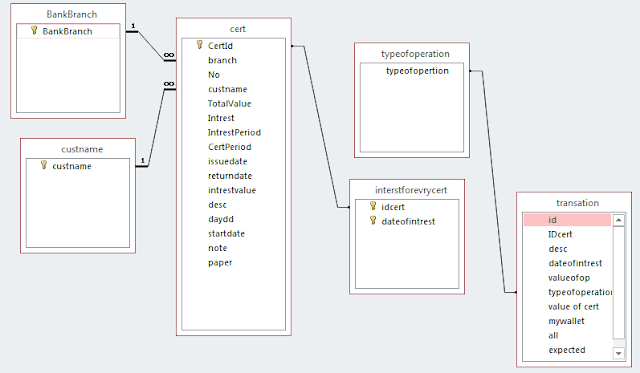
Task: Click the custname table title bar
Action: pyautogui.click(x=82, y=149)
